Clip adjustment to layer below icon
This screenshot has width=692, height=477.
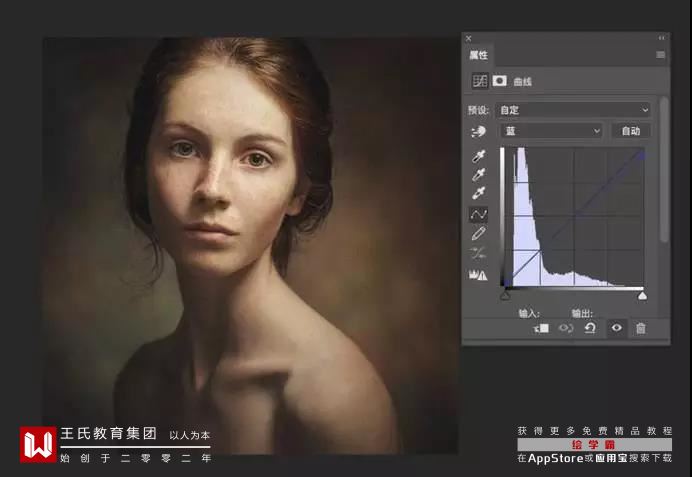coord(541,328)
